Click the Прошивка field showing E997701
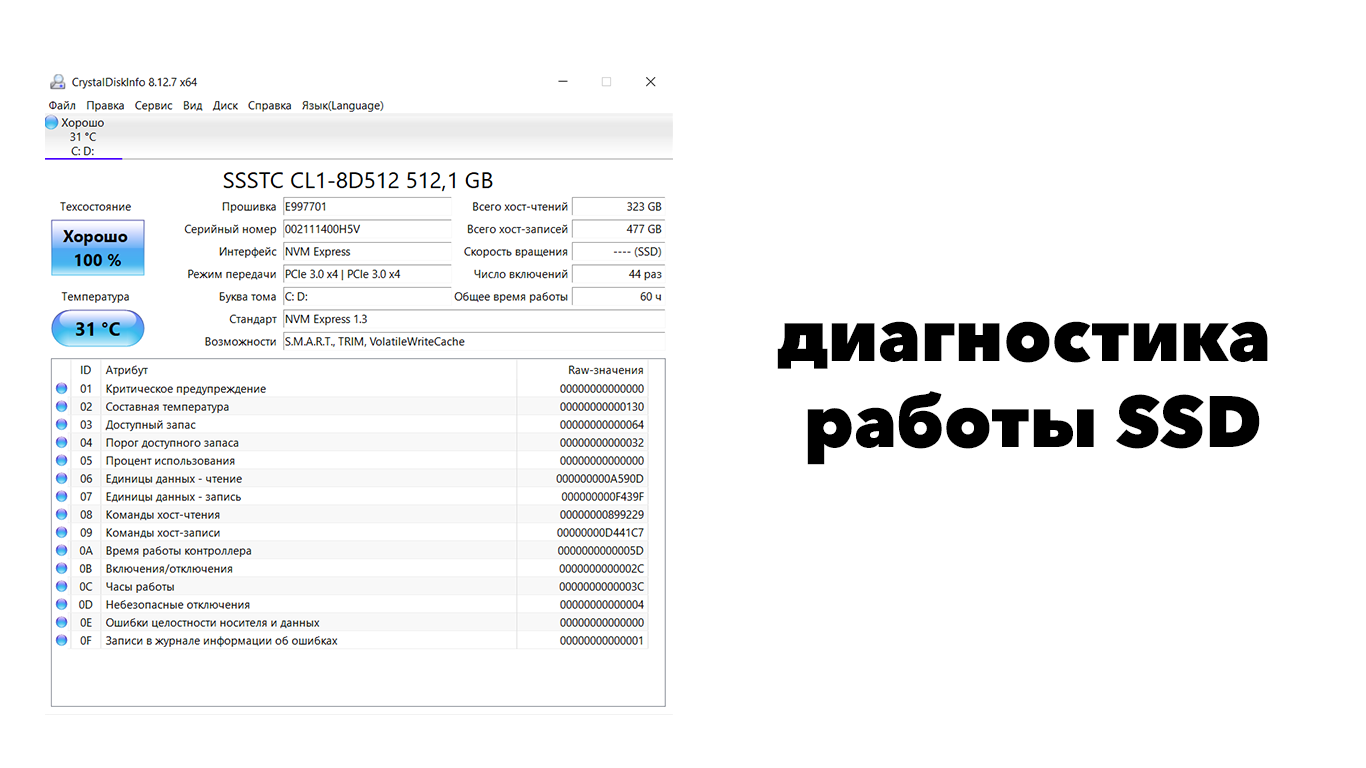1366x768 pixels. (x=367, y=207)
